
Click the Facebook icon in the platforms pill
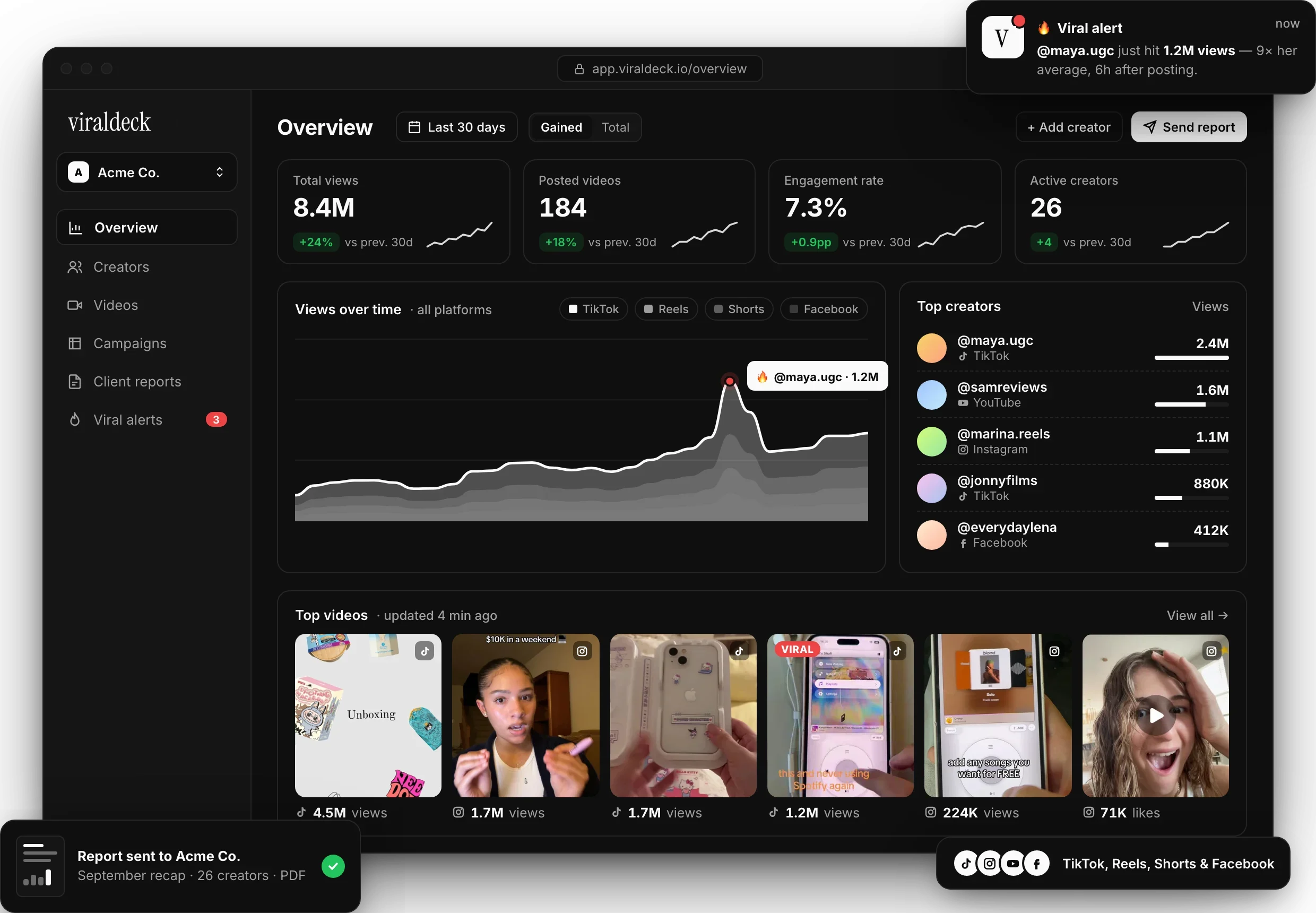pos(1036,863)
